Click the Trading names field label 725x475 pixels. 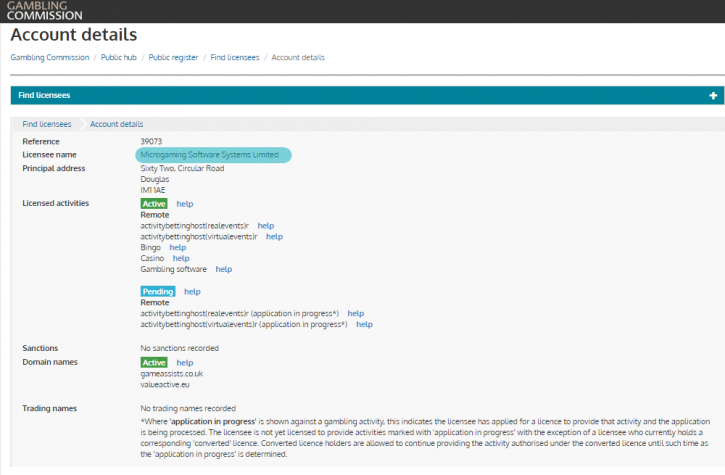(x=49, y=408)
